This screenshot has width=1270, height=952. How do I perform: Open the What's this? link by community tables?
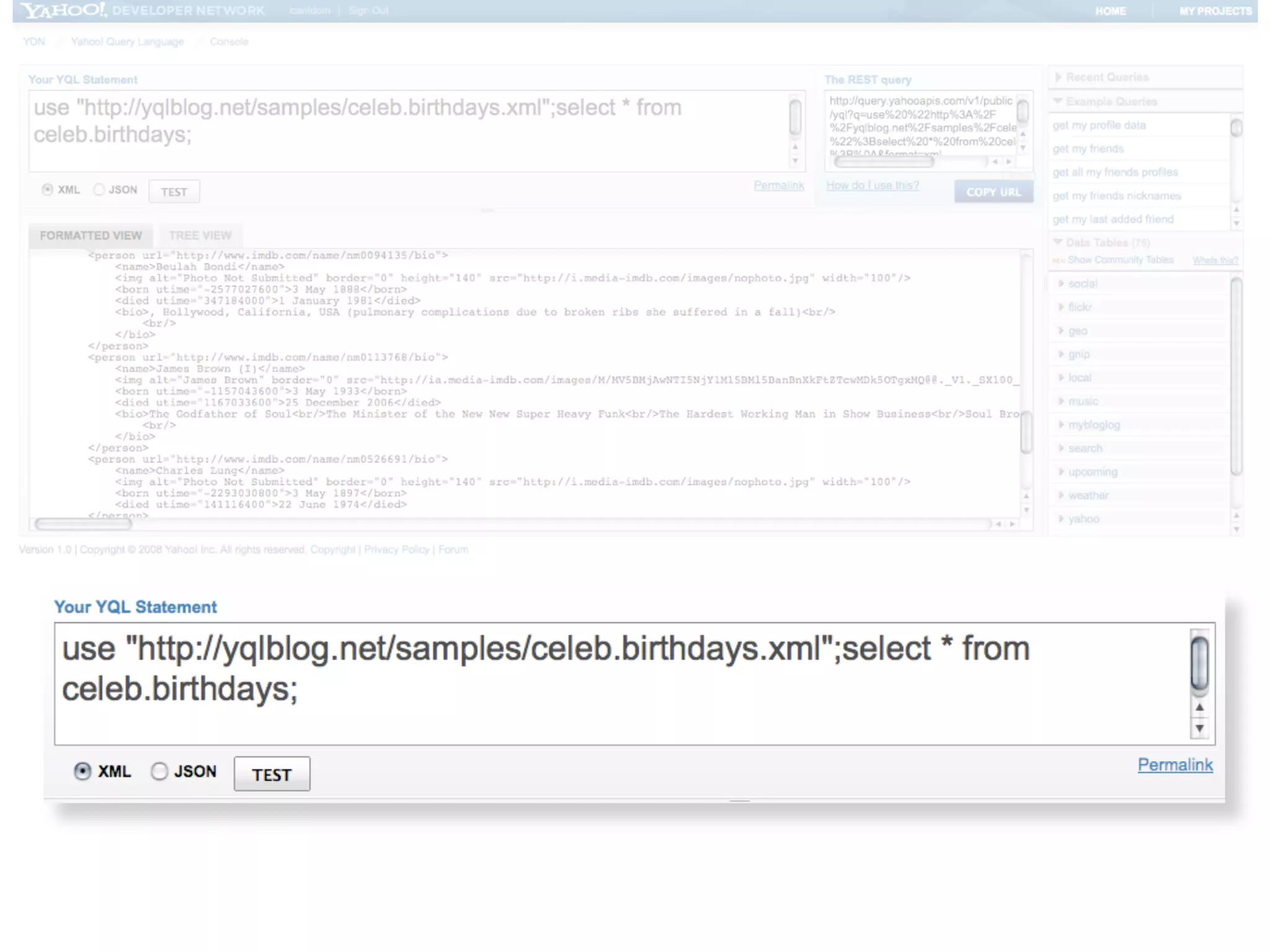(1215, 260)
